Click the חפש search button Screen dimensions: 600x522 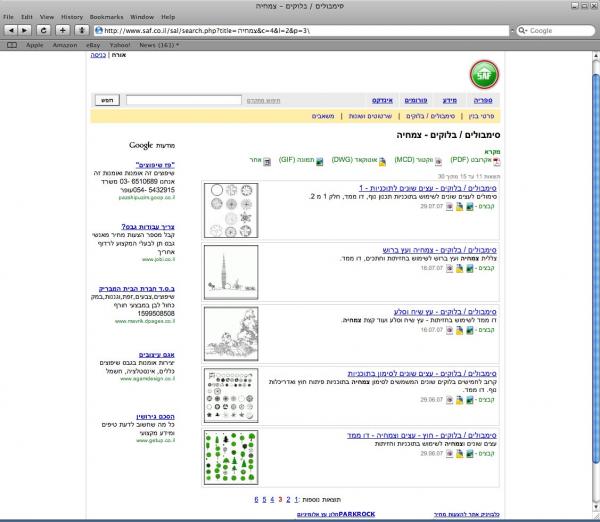tap(107, 101)
